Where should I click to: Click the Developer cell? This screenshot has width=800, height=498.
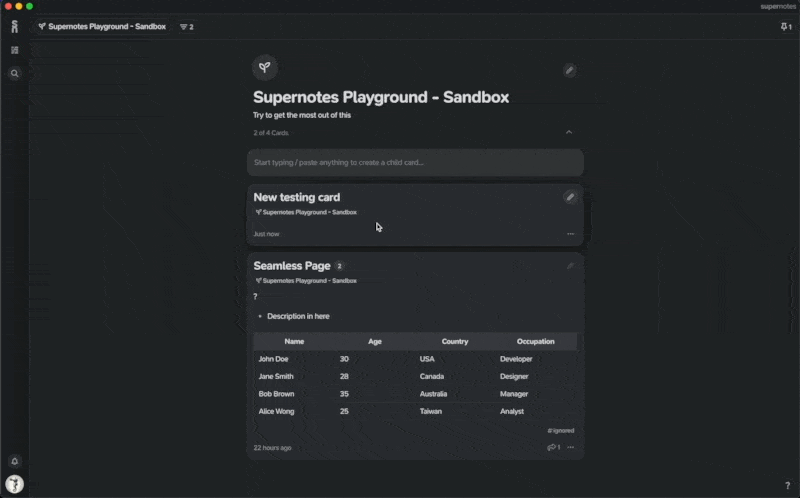[516, 359]
